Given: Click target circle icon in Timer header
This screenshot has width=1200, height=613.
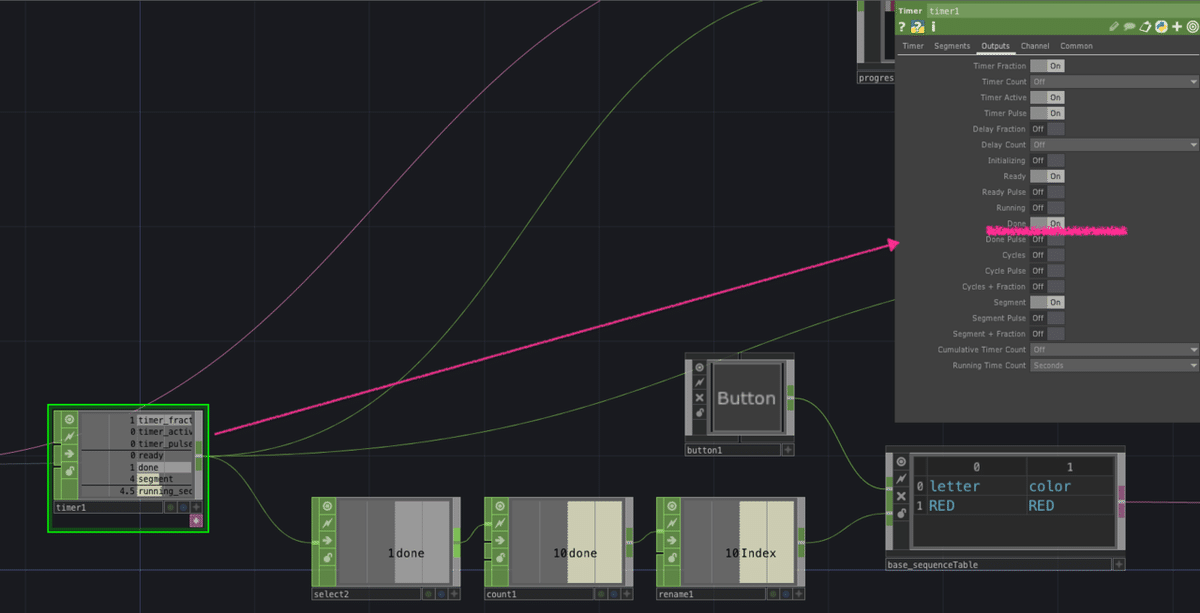Looking at the screenshot, I should [x=1192, y=27].
